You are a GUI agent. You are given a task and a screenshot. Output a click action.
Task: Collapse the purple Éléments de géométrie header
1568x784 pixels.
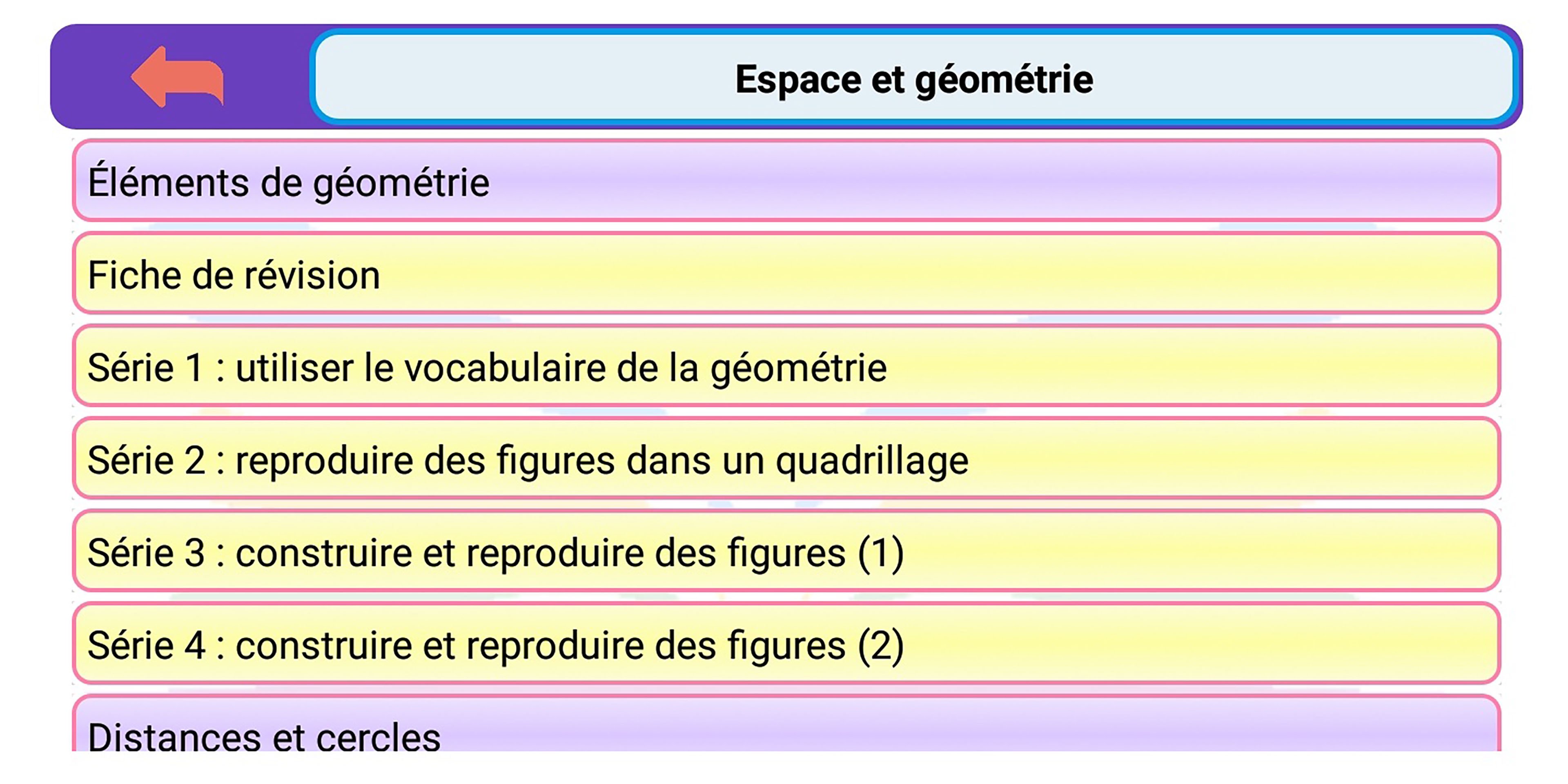coord(785,181)
